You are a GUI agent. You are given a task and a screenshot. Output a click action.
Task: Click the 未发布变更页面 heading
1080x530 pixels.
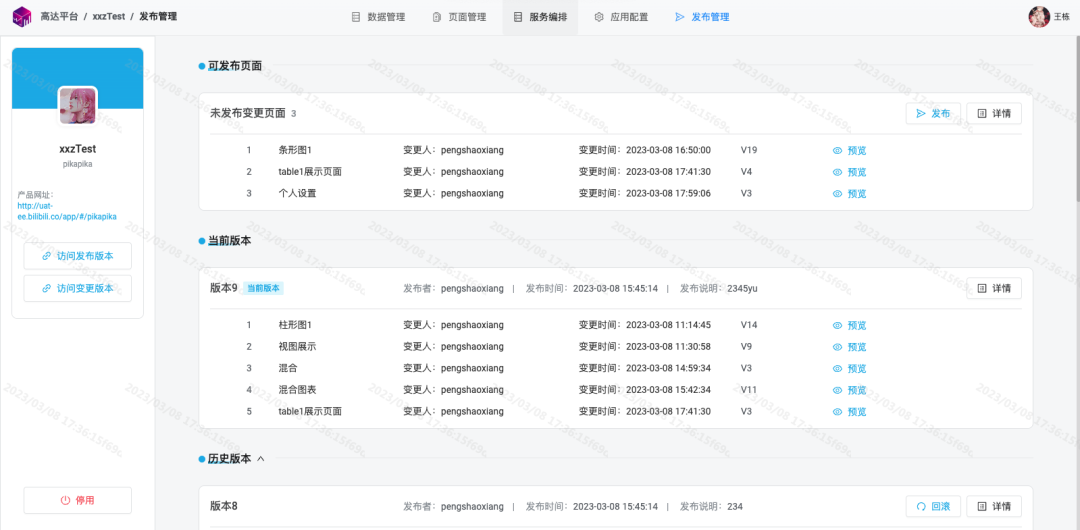tap(247, 114)
